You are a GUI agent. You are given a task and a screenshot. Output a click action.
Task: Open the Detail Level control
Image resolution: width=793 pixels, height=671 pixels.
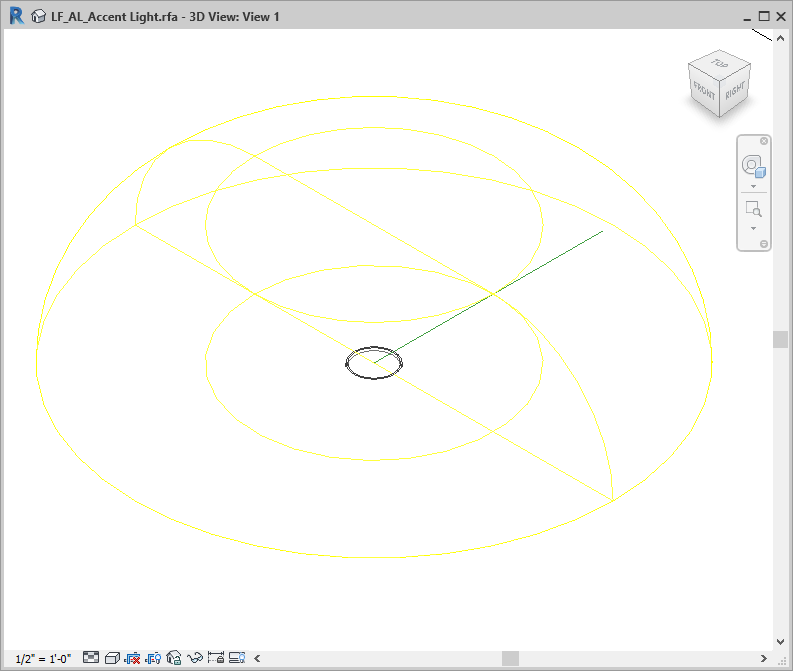point(91,657)
